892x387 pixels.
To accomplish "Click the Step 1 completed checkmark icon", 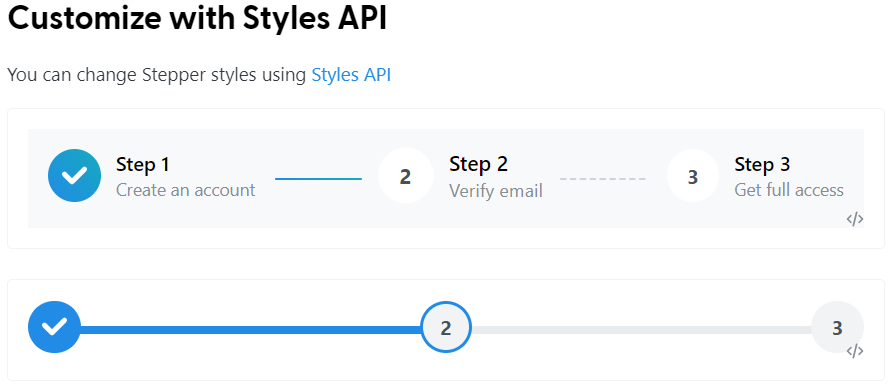I will (75, 176).
